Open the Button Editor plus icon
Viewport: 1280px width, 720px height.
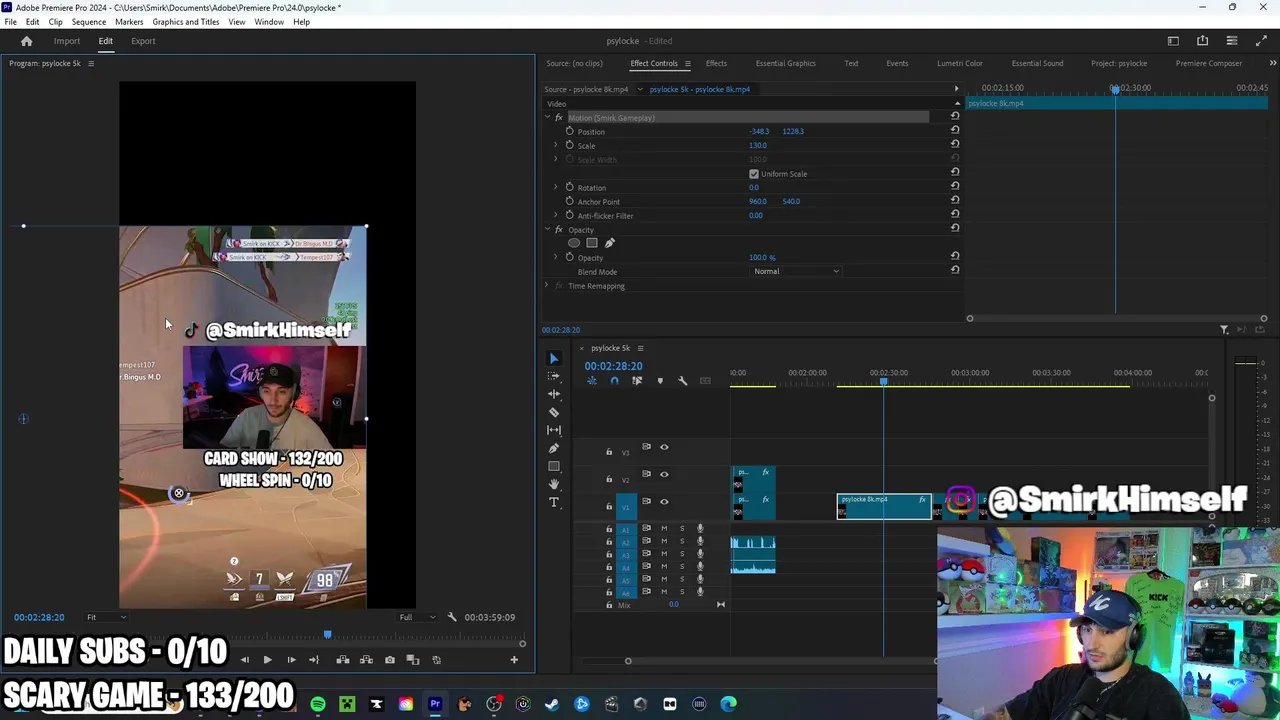pyautogui.click(x=514, y=660)
